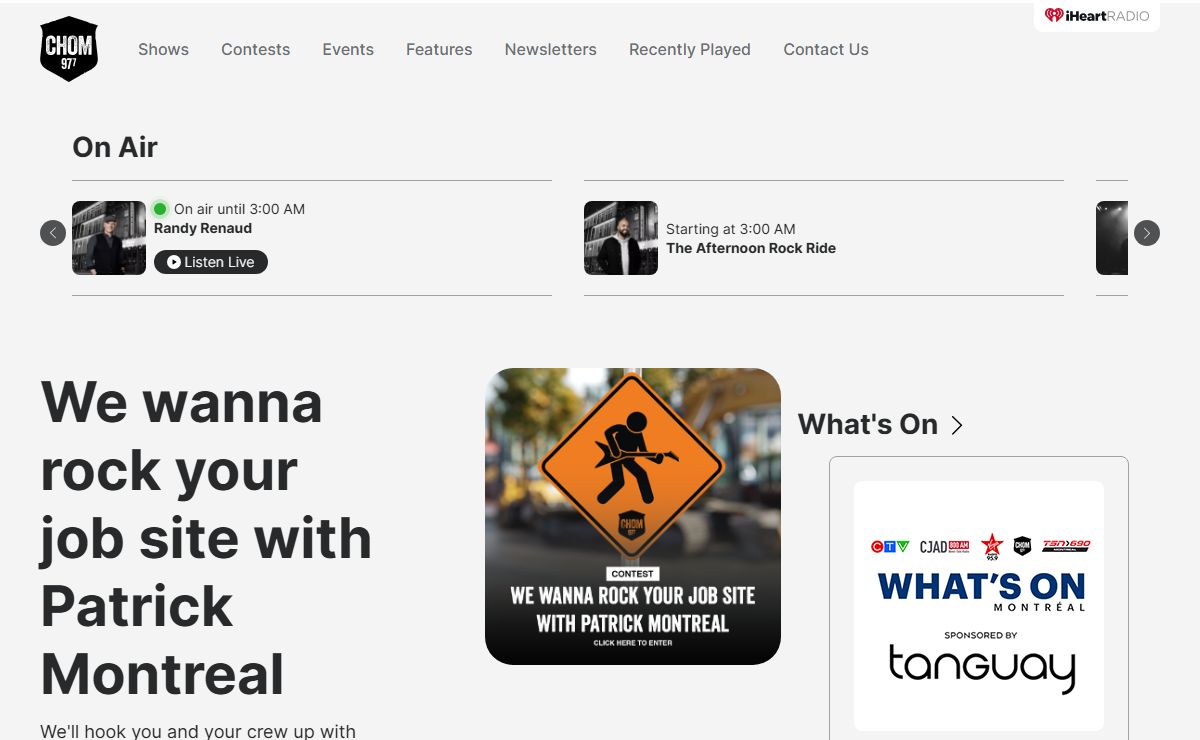Click the We wanna rock your job site headline
The width and height of the screenshot is (1200, 740).
coord(206,538)
